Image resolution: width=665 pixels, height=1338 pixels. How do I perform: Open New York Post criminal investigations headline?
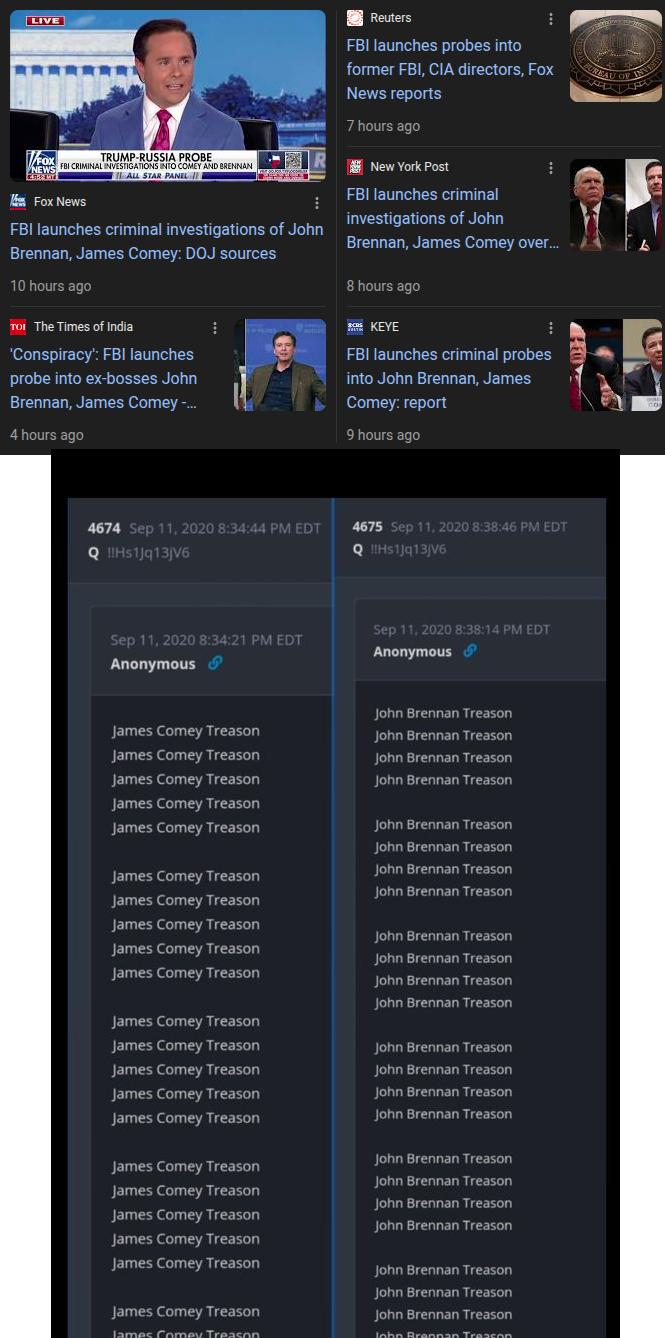(453, 218)
